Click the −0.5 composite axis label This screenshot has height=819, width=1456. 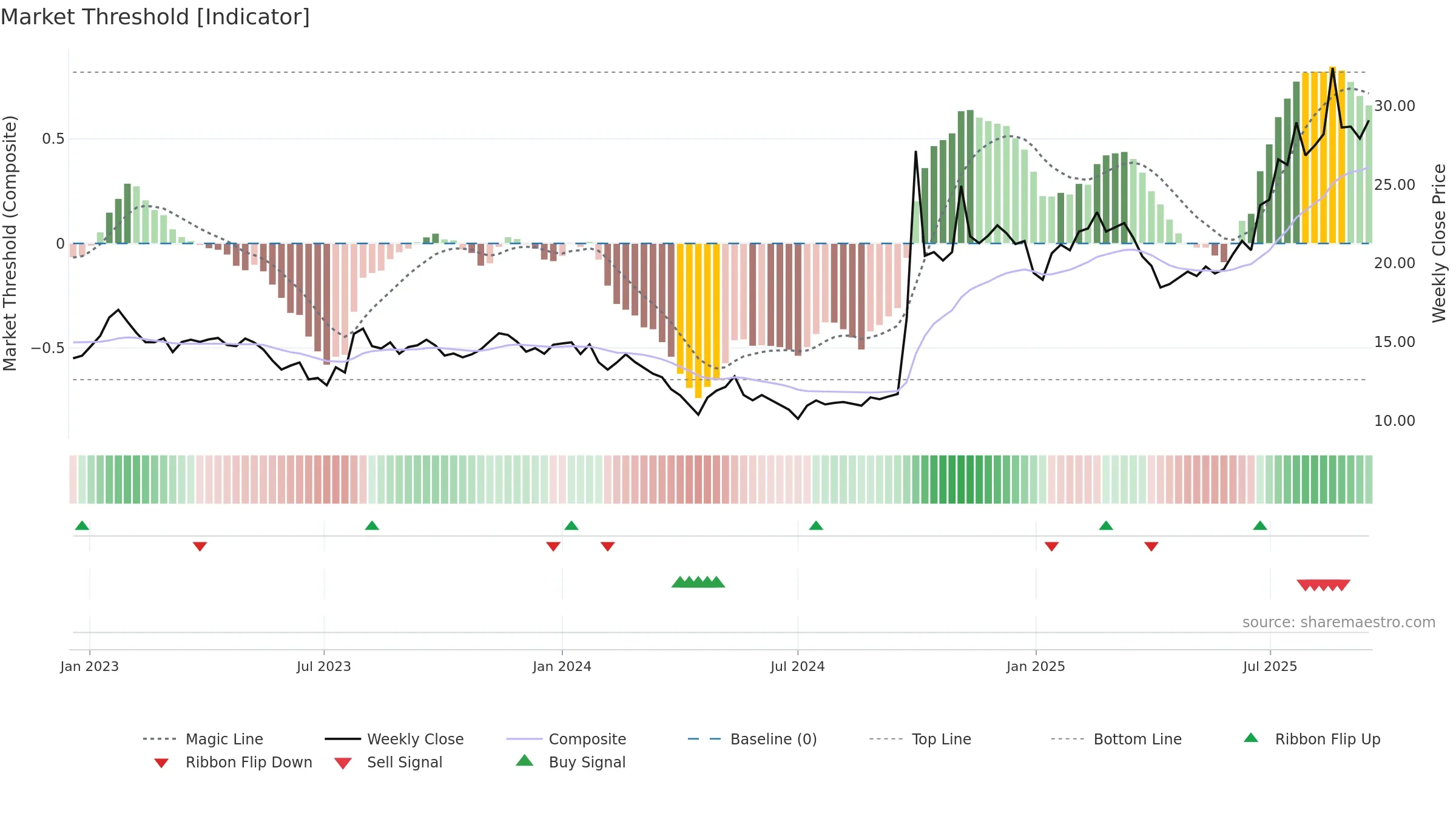pyautogui.click(x=48, y=348)
